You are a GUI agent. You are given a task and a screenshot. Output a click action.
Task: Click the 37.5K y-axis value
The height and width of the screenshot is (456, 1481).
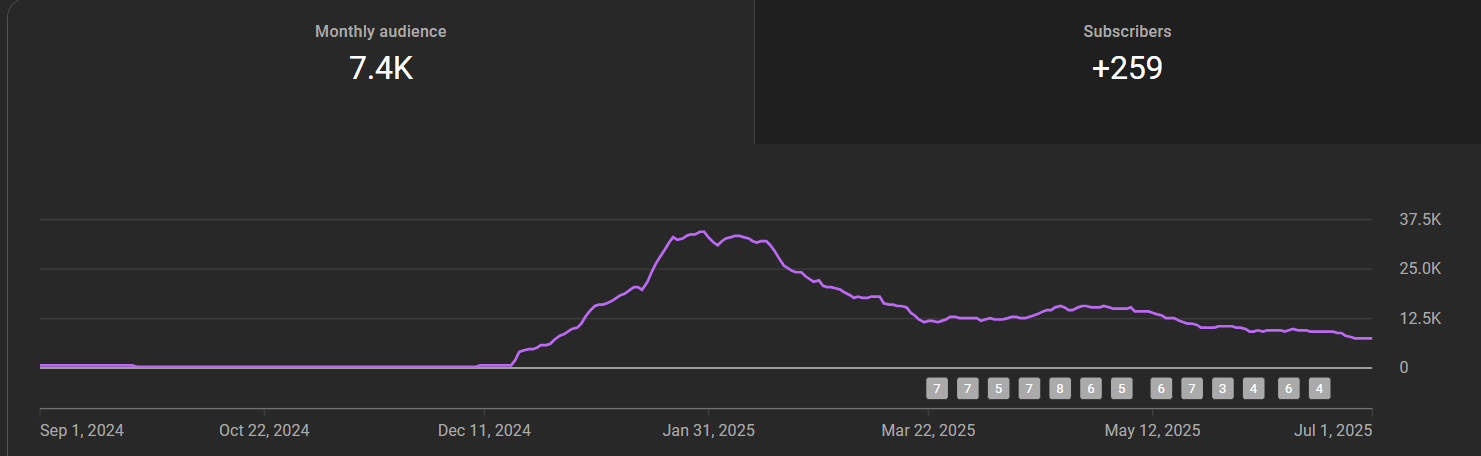(x=1420, y=219)
